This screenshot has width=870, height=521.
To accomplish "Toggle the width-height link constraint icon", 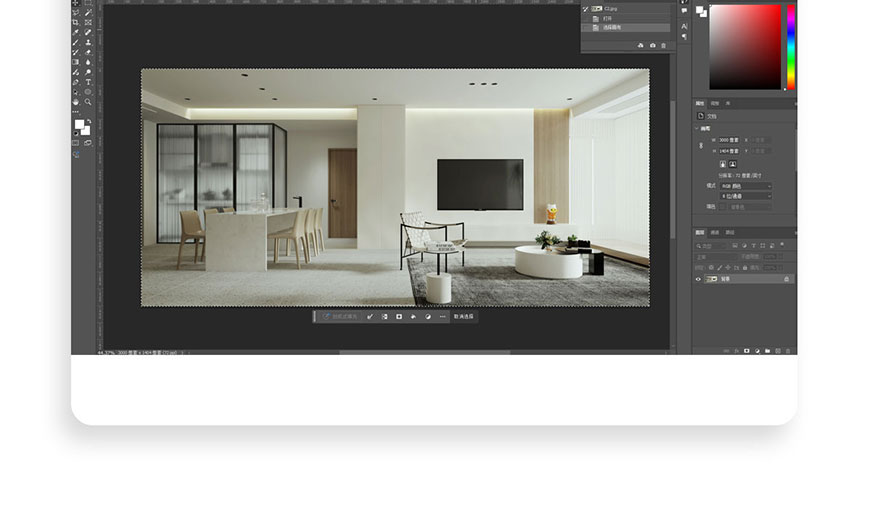I will tap(701, 145).
